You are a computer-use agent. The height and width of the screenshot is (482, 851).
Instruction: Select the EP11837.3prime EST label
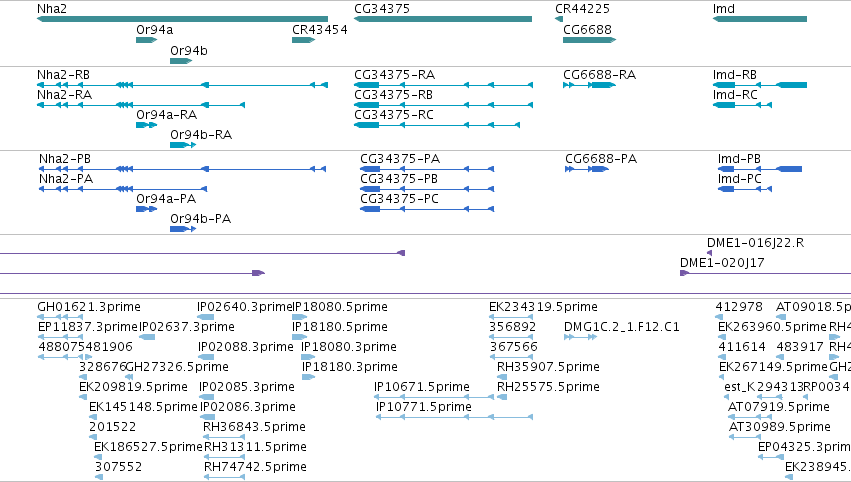point(88,327)
